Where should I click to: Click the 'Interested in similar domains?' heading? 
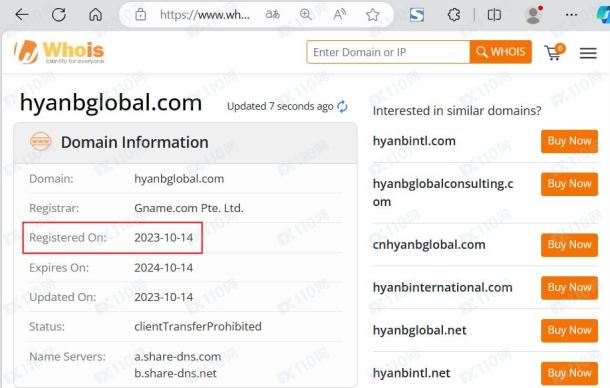pos(457,111)
